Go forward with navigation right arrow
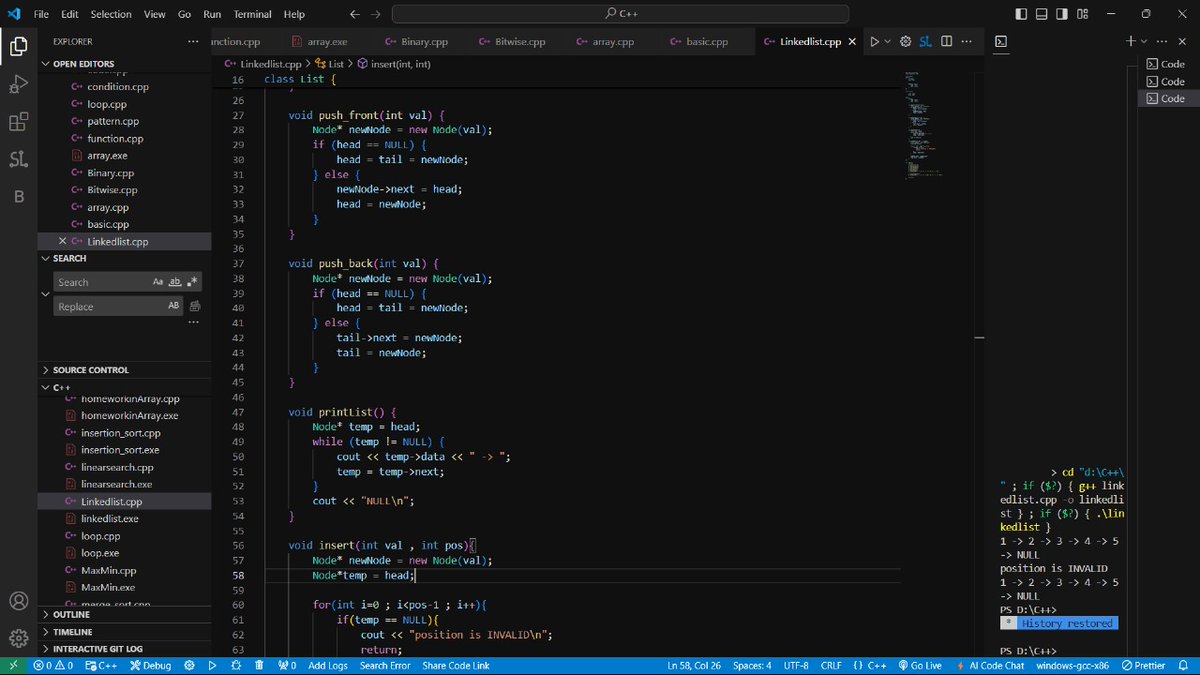 click(x=376, y=14)
